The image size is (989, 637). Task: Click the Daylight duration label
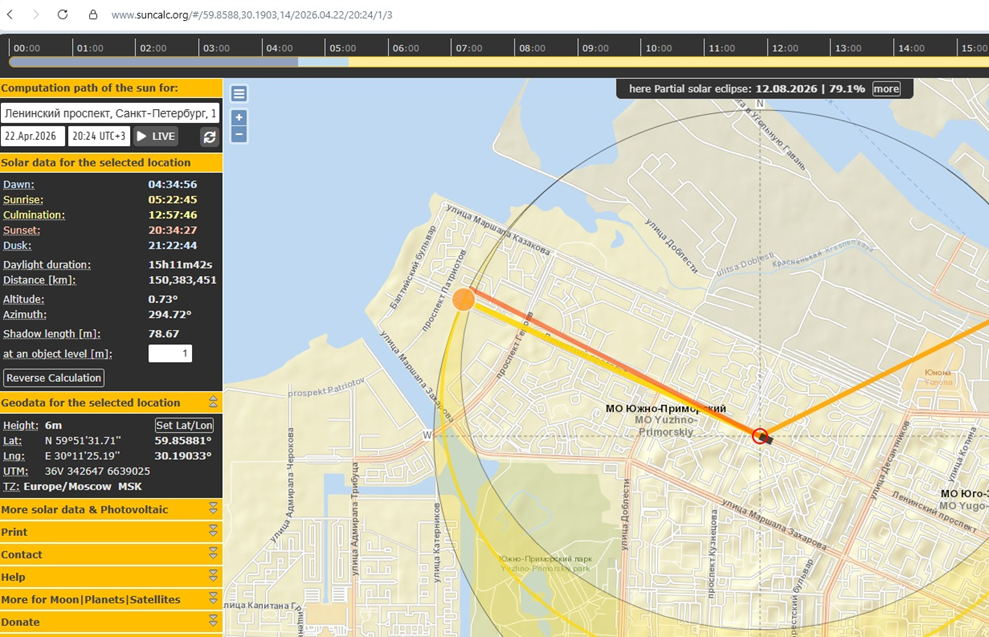click(47, 264)
